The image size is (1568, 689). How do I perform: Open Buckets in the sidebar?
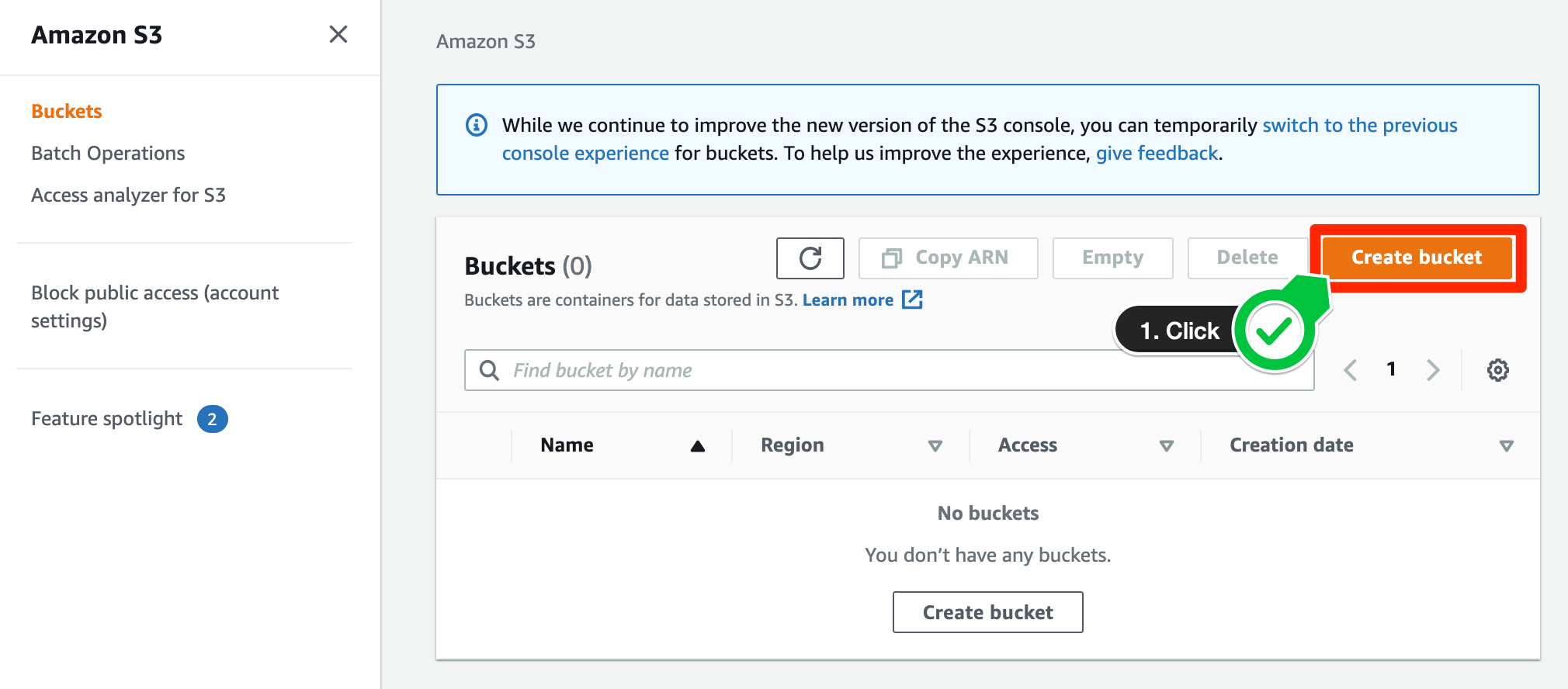(67, 111)
